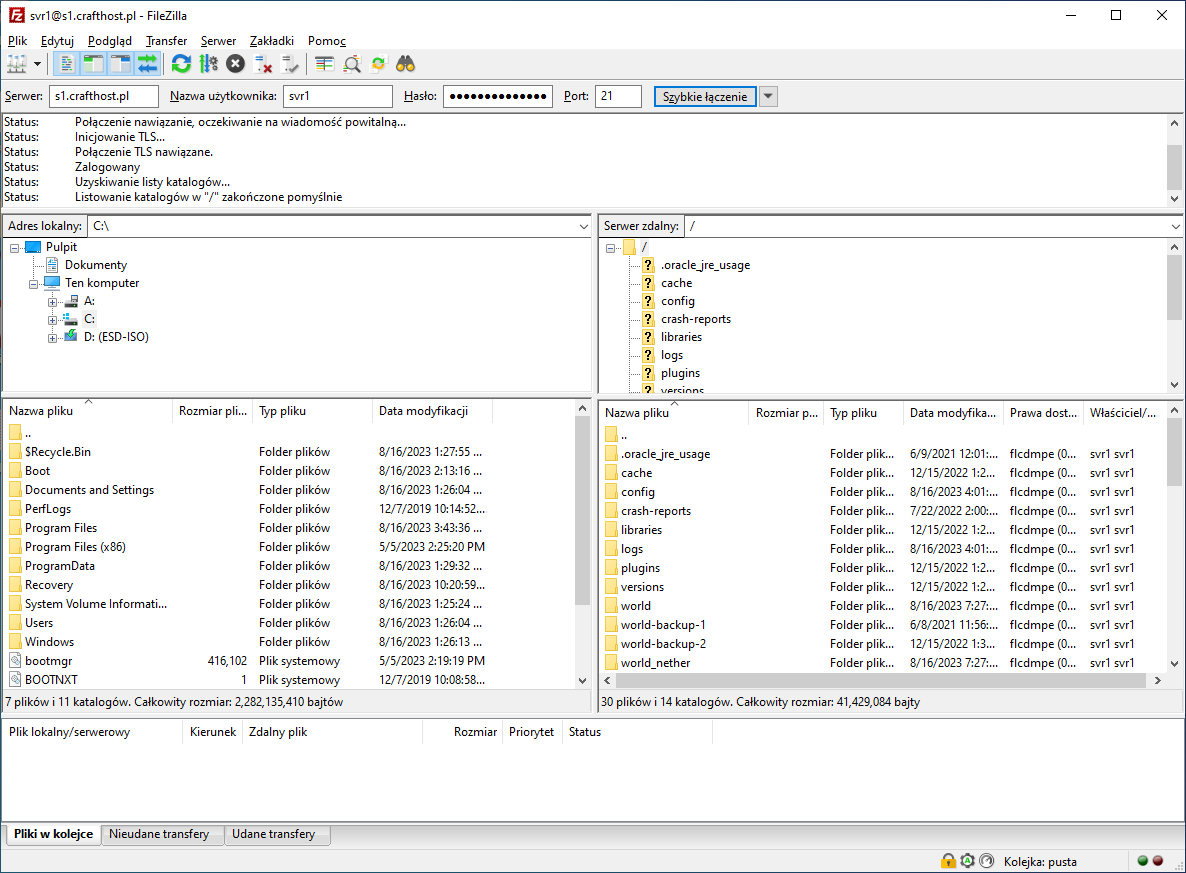The width and height of the screenshot is (1186, 873).
Task: Select the bootmgr system file
Action: point(48,660)
